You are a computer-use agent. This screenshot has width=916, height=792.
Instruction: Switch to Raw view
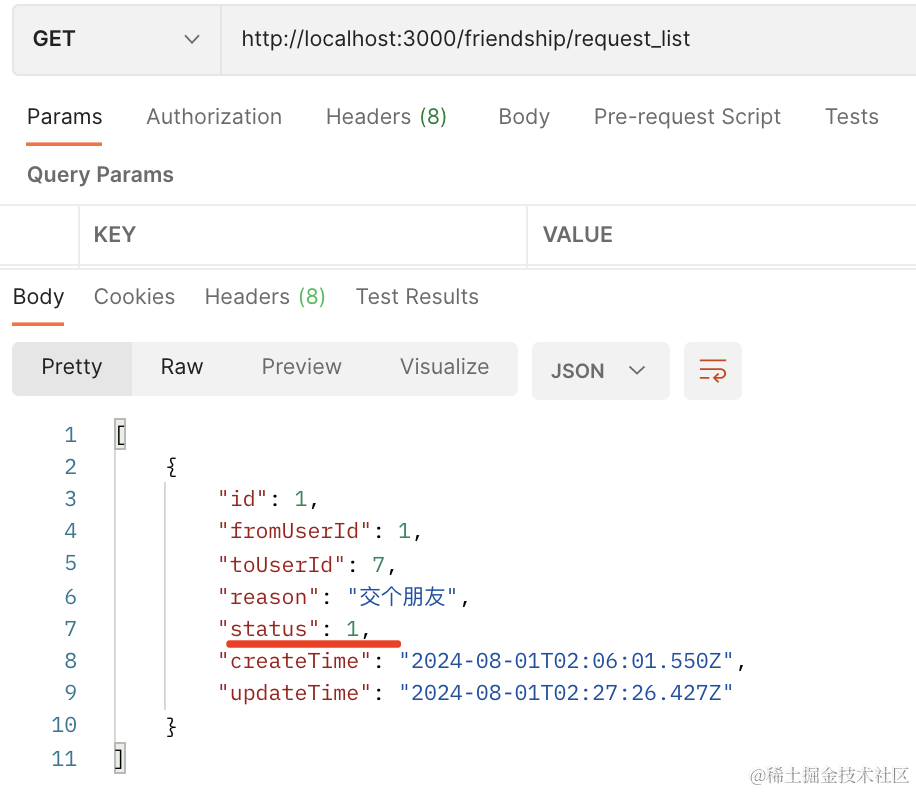[x=182, y=367]
